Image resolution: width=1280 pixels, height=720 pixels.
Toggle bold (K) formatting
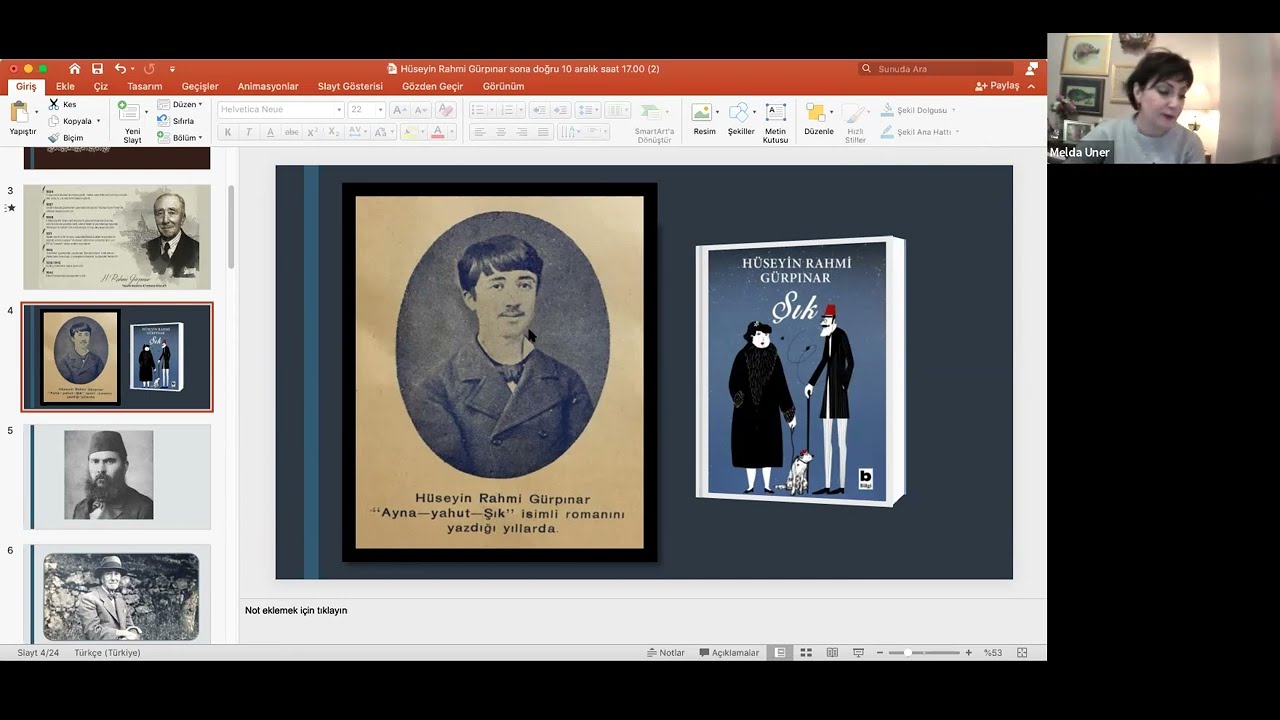[x=228, y=132]
